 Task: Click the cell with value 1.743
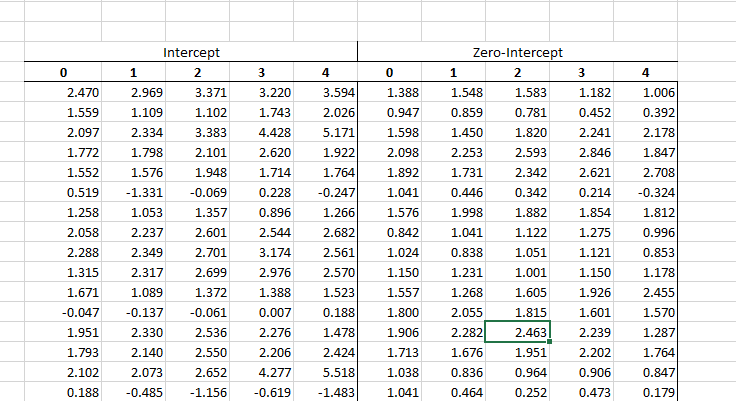261,112
